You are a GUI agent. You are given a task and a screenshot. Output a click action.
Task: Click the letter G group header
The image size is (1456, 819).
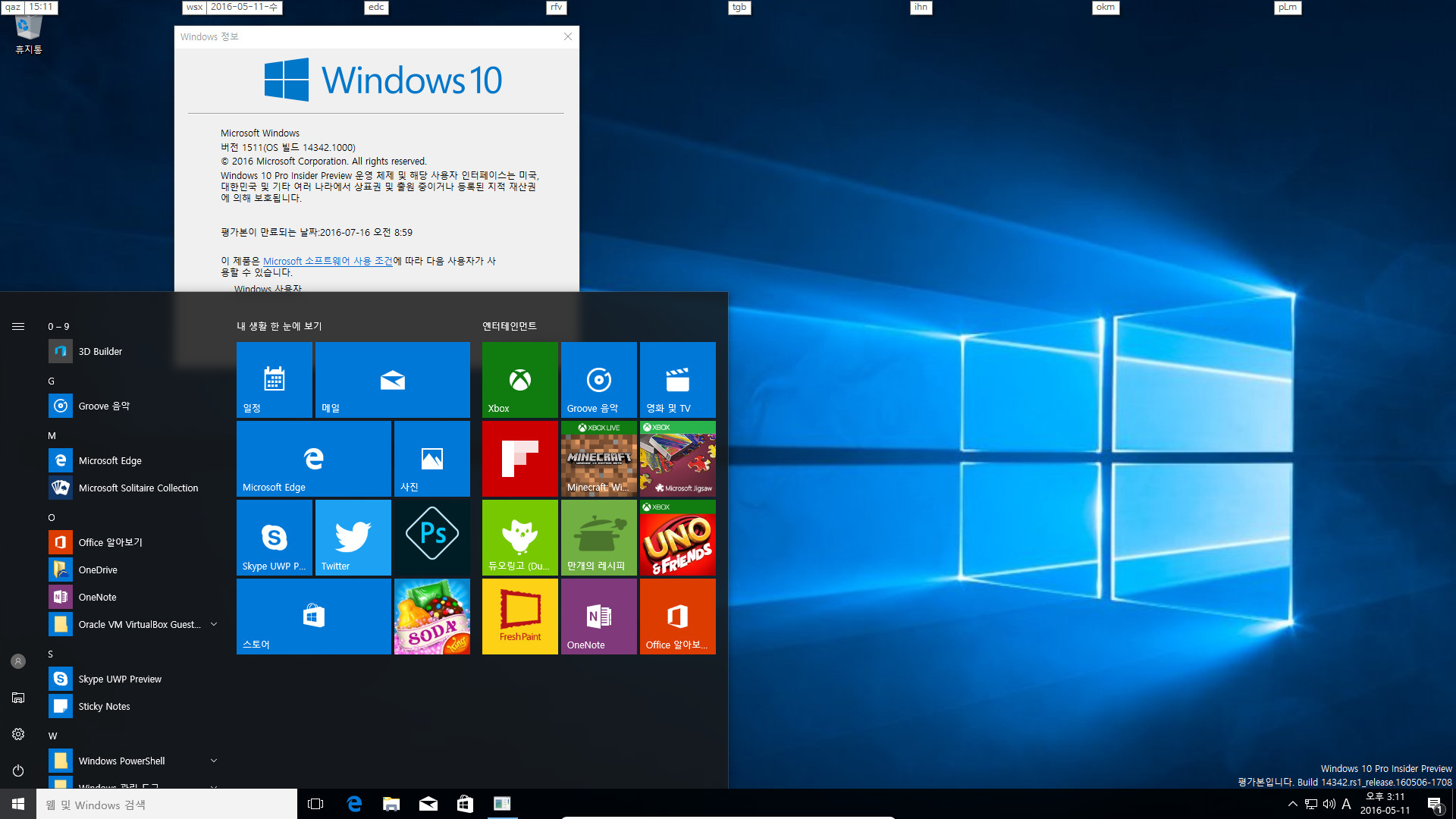click(52, 381)
